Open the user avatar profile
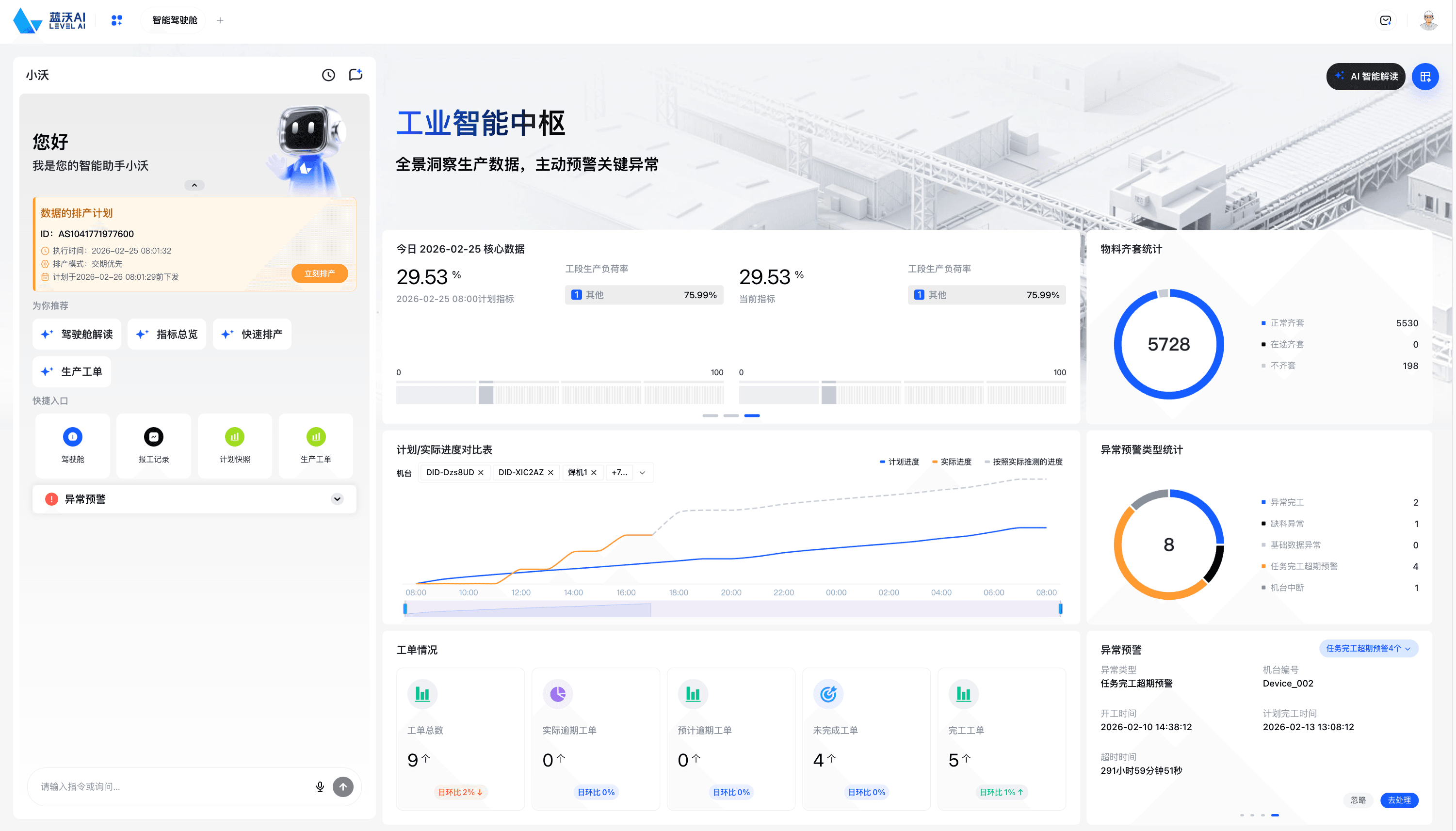The height and width of the screenshot is (831, 1456). [x=1428, y=20]
